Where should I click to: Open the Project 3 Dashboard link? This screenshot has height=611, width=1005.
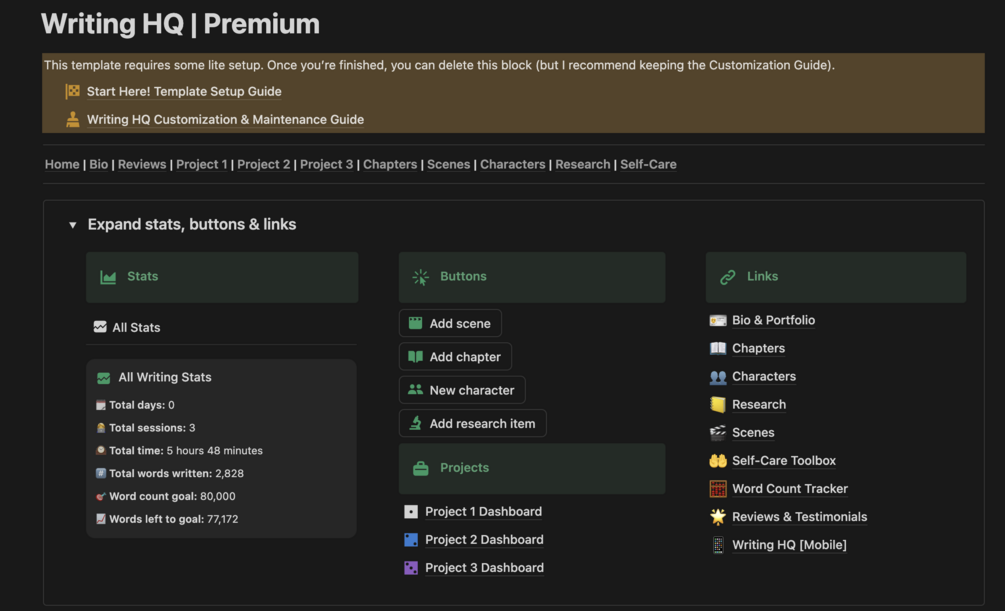click(484, 568)
